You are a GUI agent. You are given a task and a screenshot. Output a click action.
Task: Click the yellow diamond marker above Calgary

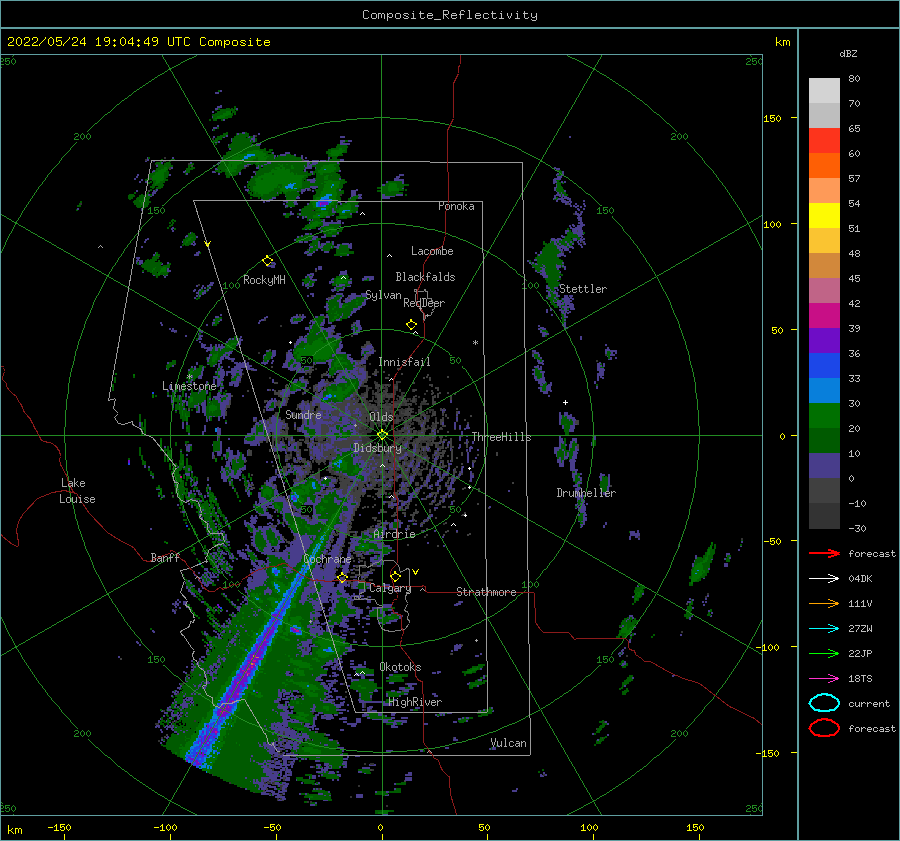(x=395, y=576)
